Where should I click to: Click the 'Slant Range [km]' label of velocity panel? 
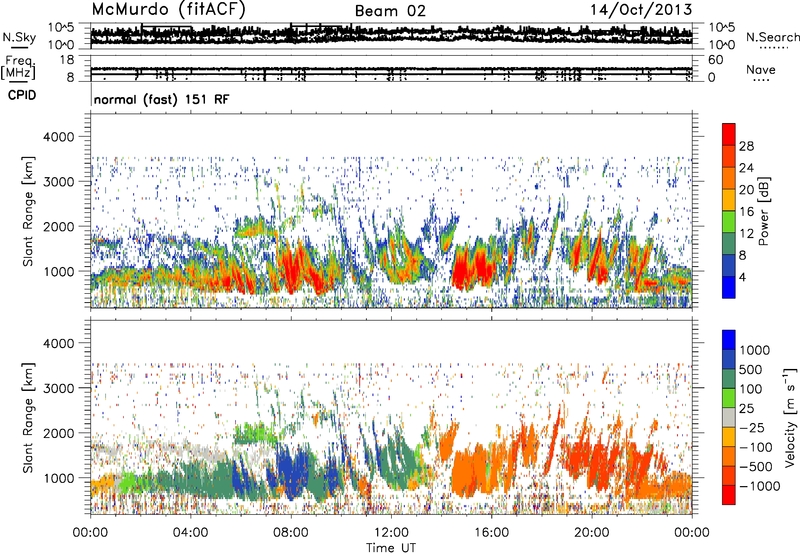[28, 417]
